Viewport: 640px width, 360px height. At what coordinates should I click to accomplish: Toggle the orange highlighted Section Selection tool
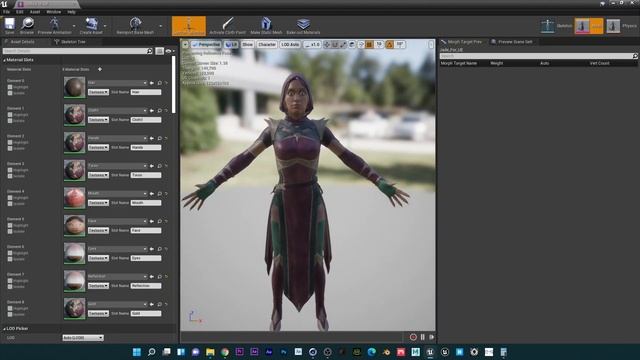click(x=189, y=26)
